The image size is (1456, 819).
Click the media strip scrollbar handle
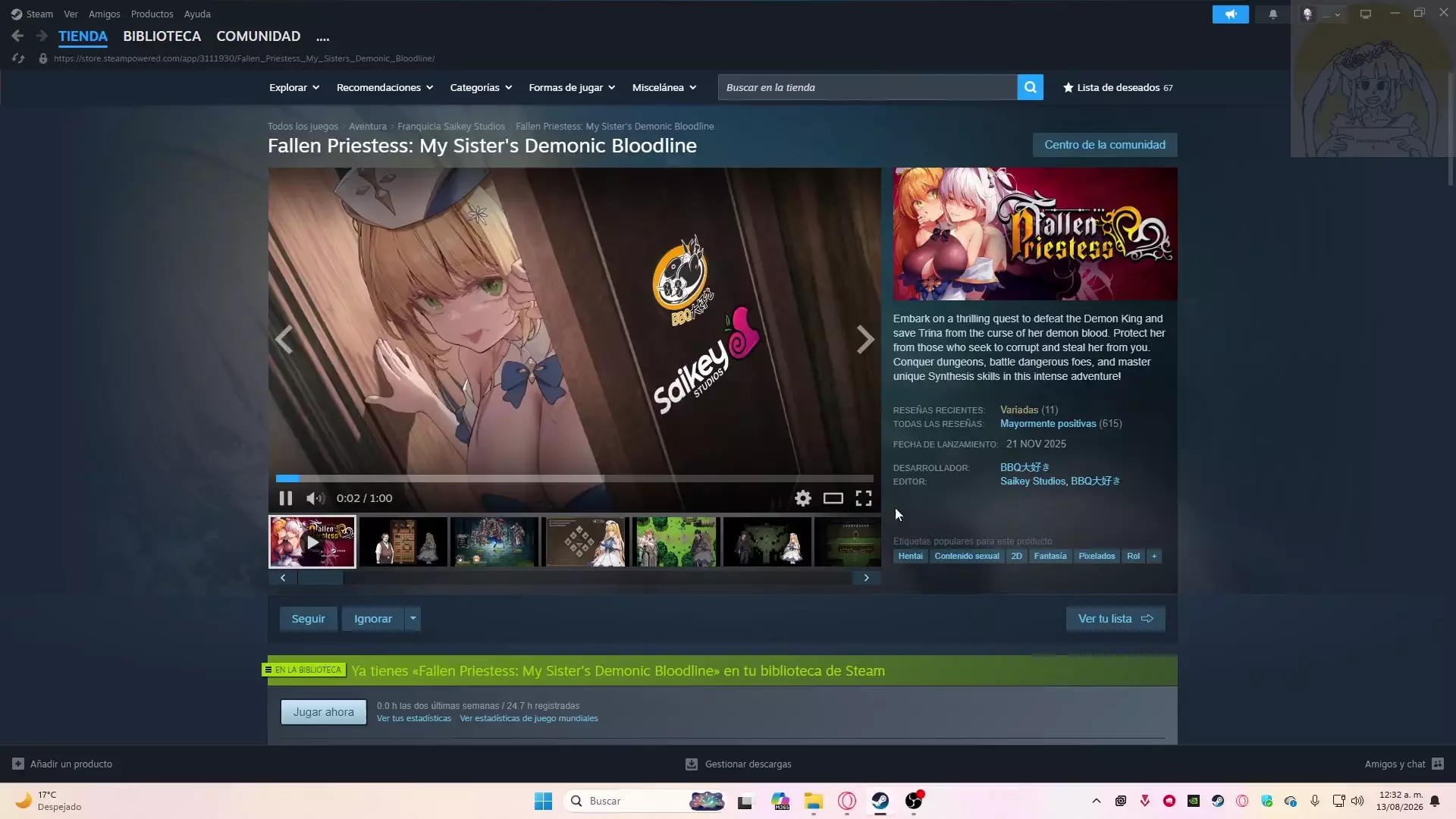(321, 578)
